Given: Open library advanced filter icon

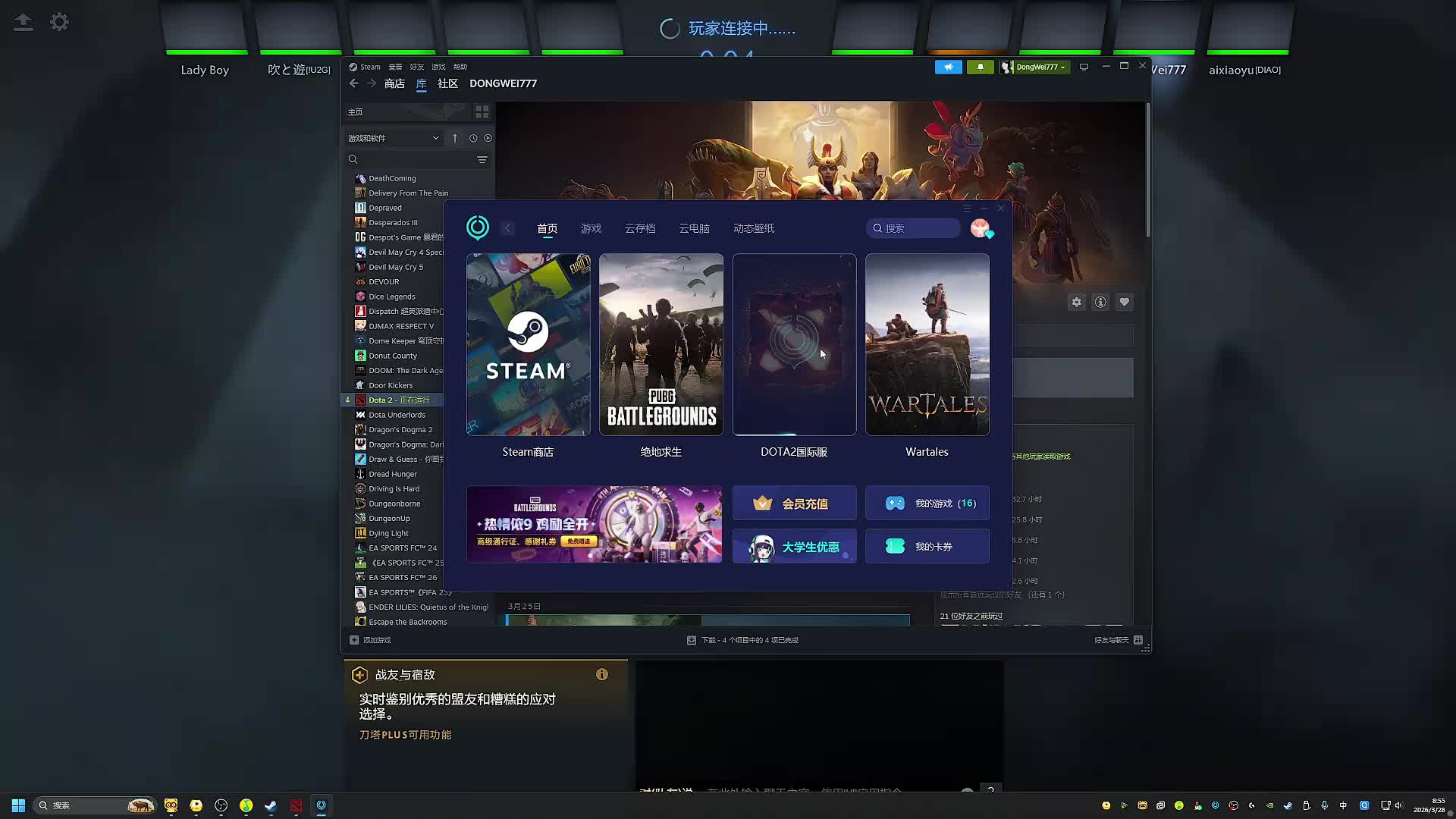Looking at the screenshot, I should 482,159.
